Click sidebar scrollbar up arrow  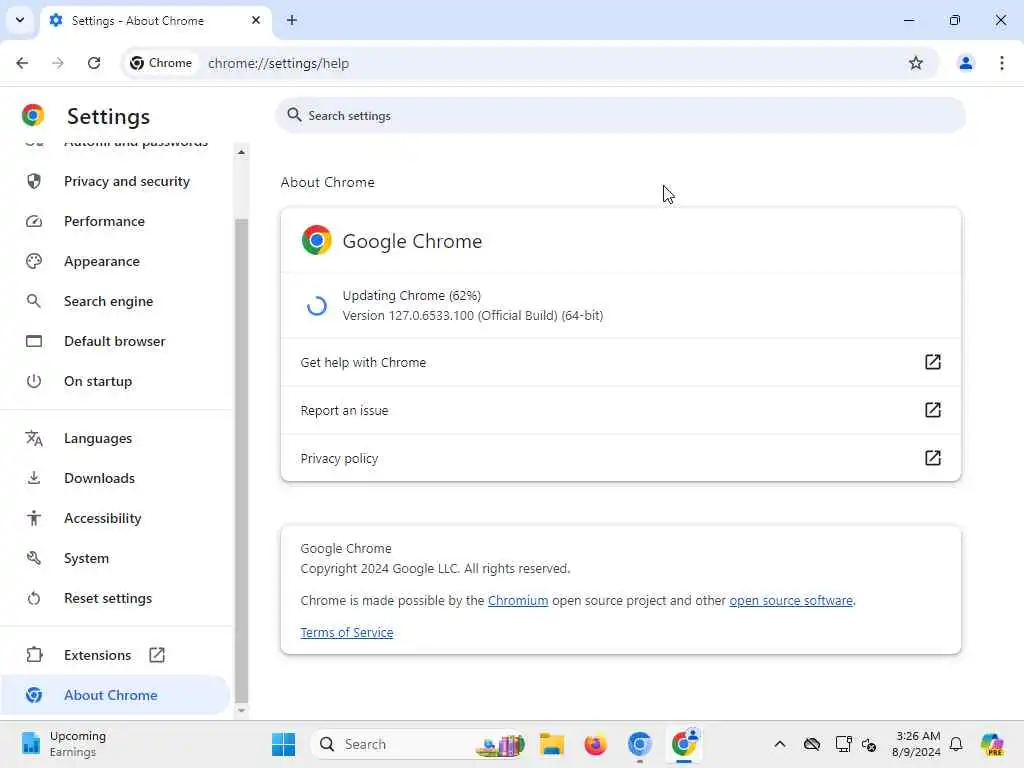pos(242,152)
